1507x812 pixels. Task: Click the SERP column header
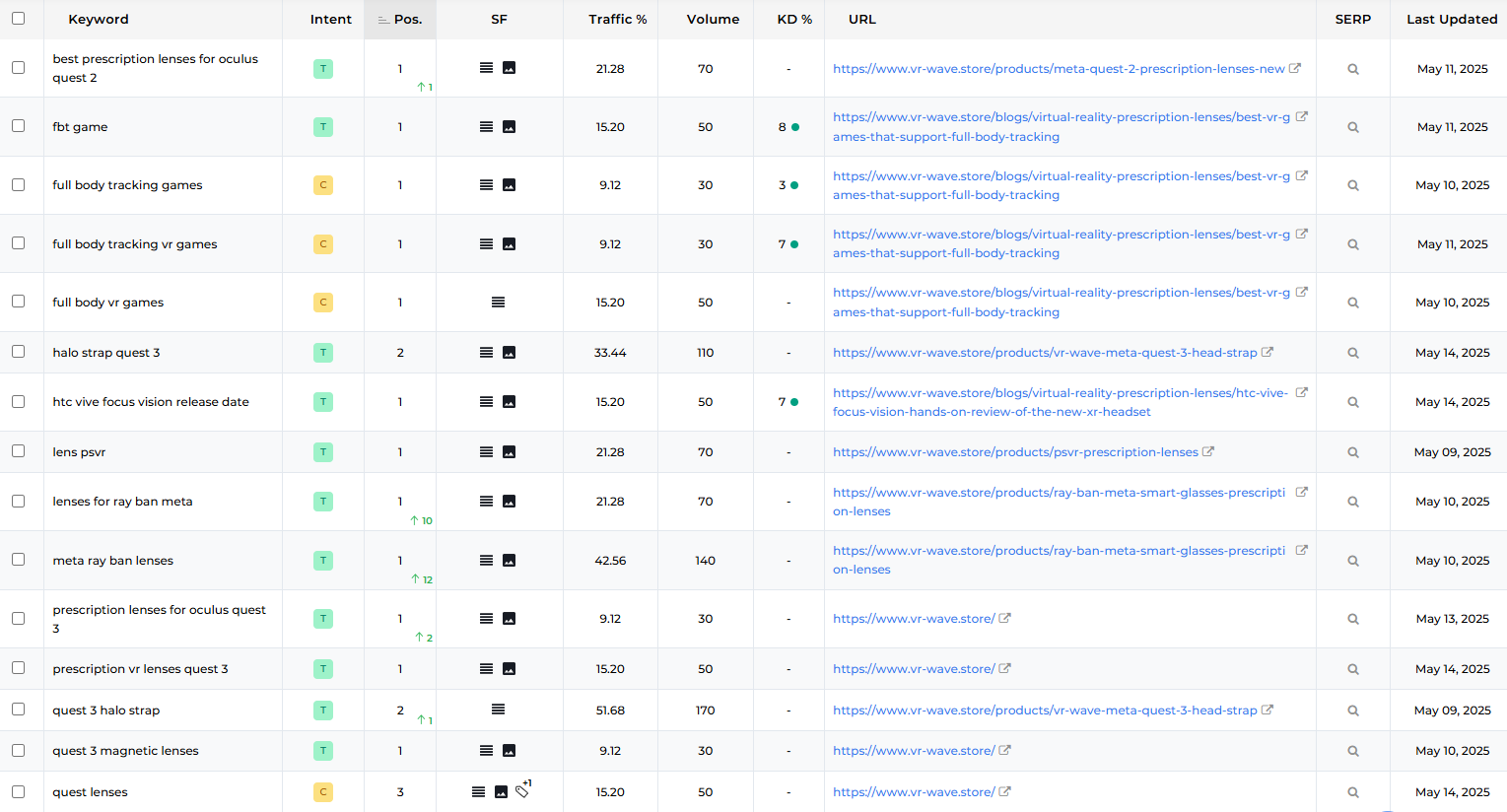pos(1352,20)
